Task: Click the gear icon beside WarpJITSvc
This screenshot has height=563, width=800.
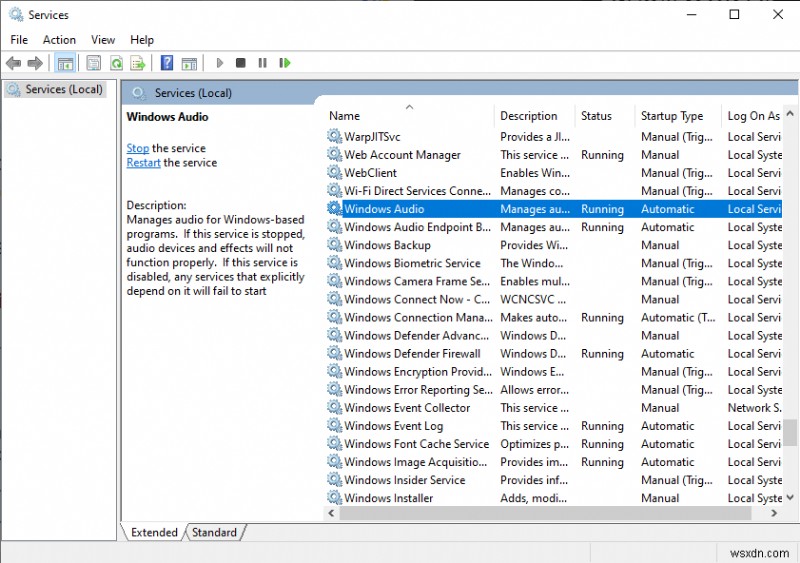Action: [x=334, y=136]
